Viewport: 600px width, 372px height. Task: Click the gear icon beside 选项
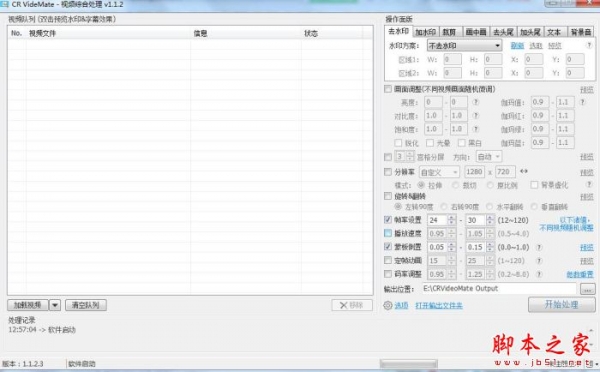pyautogui.click(x=388, y=305)
